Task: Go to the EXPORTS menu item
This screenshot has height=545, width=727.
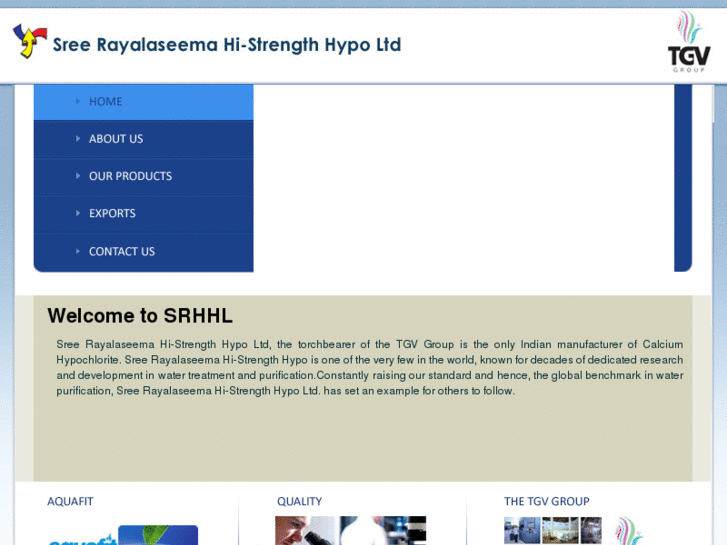Action: [144, 213]
